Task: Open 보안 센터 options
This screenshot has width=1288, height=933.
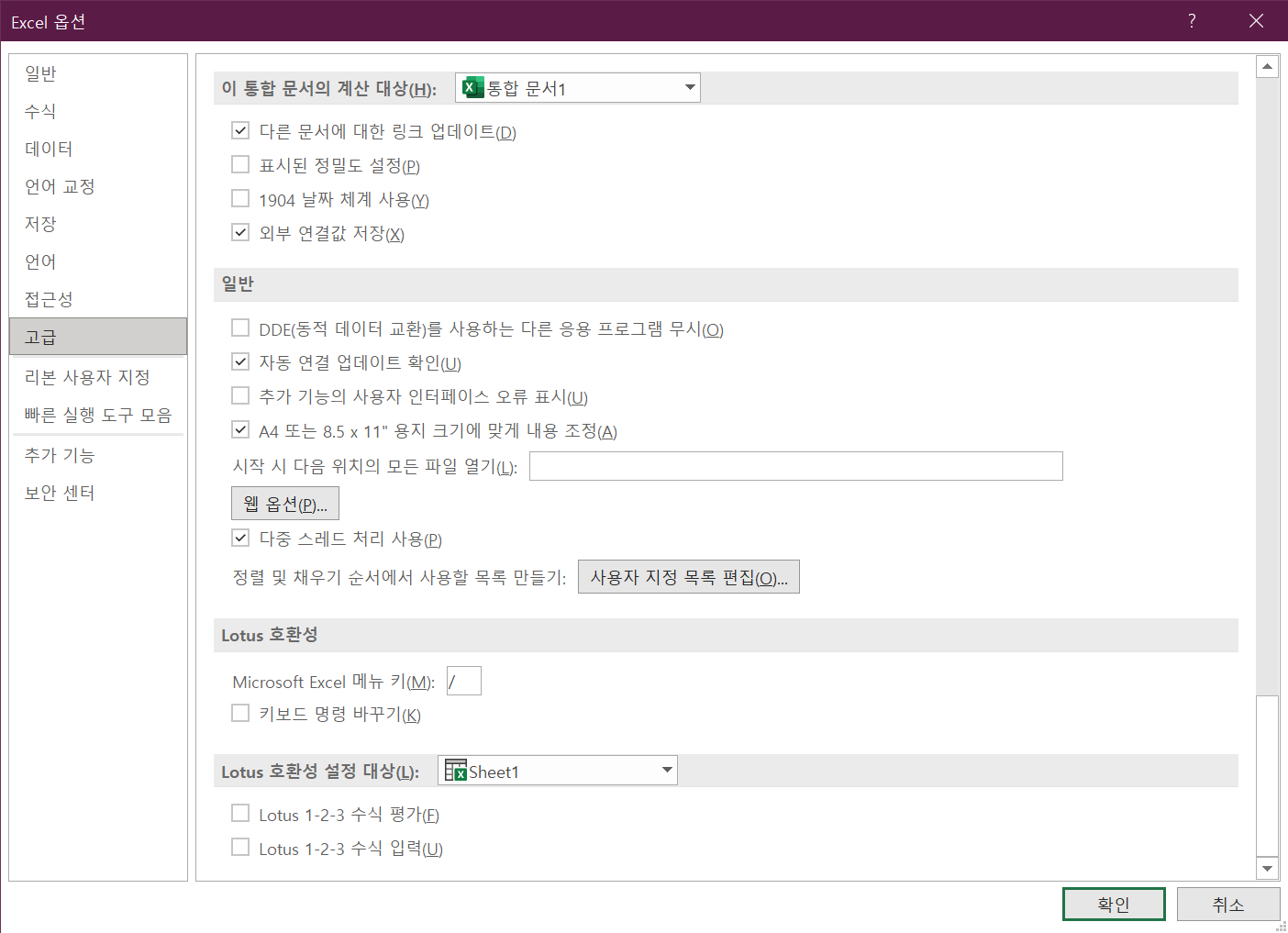Action: [98, 493]
